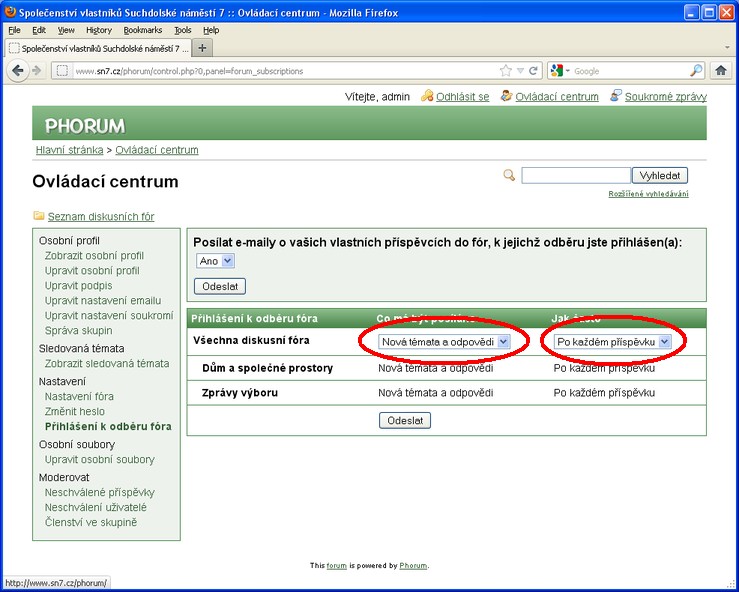
Task: Click the Vyhledat search button
Action: pos(660,175)
